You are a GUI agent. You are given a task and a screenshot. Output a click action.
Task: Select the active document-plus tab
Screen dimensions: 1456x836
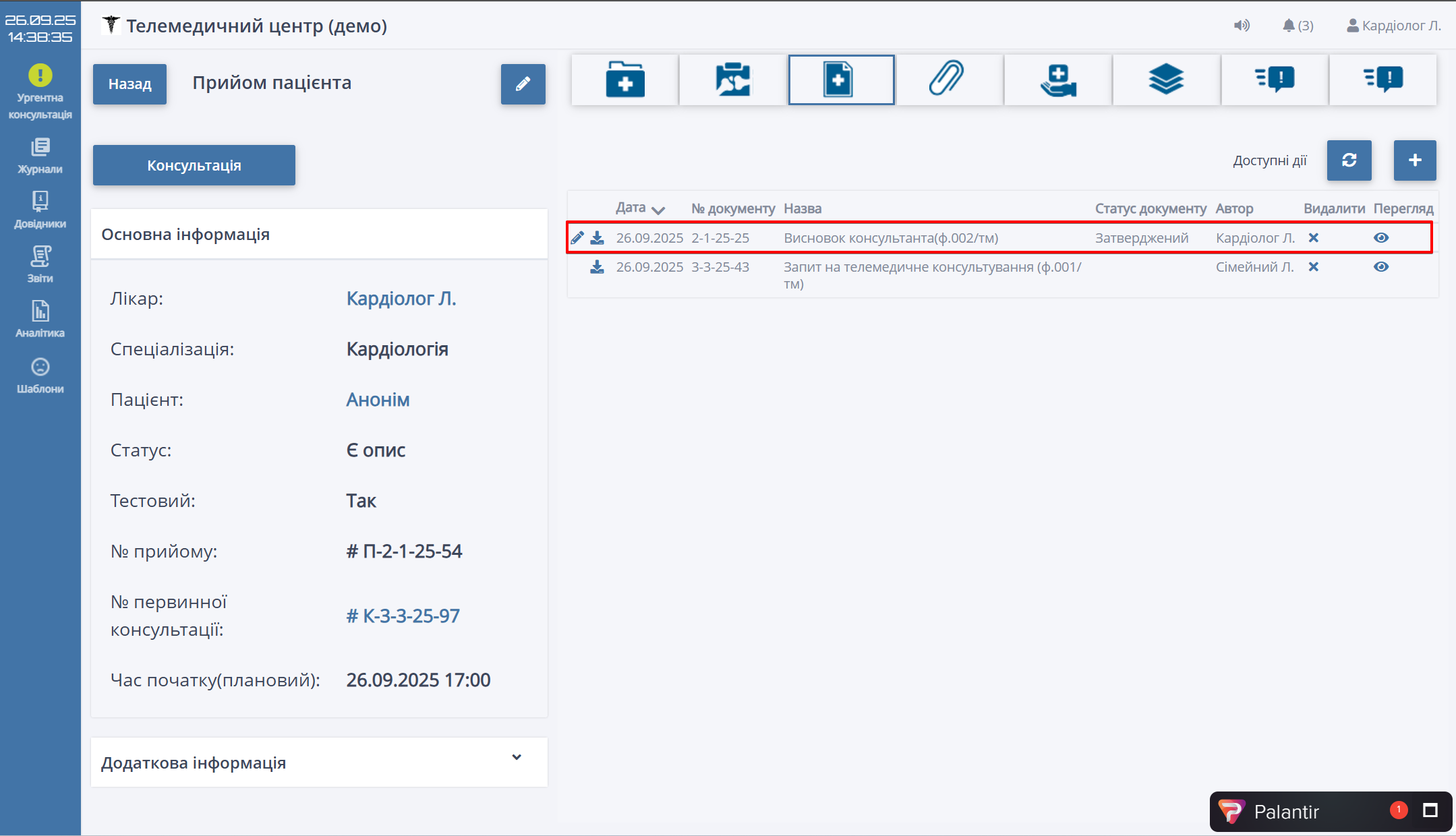(841, 80)
